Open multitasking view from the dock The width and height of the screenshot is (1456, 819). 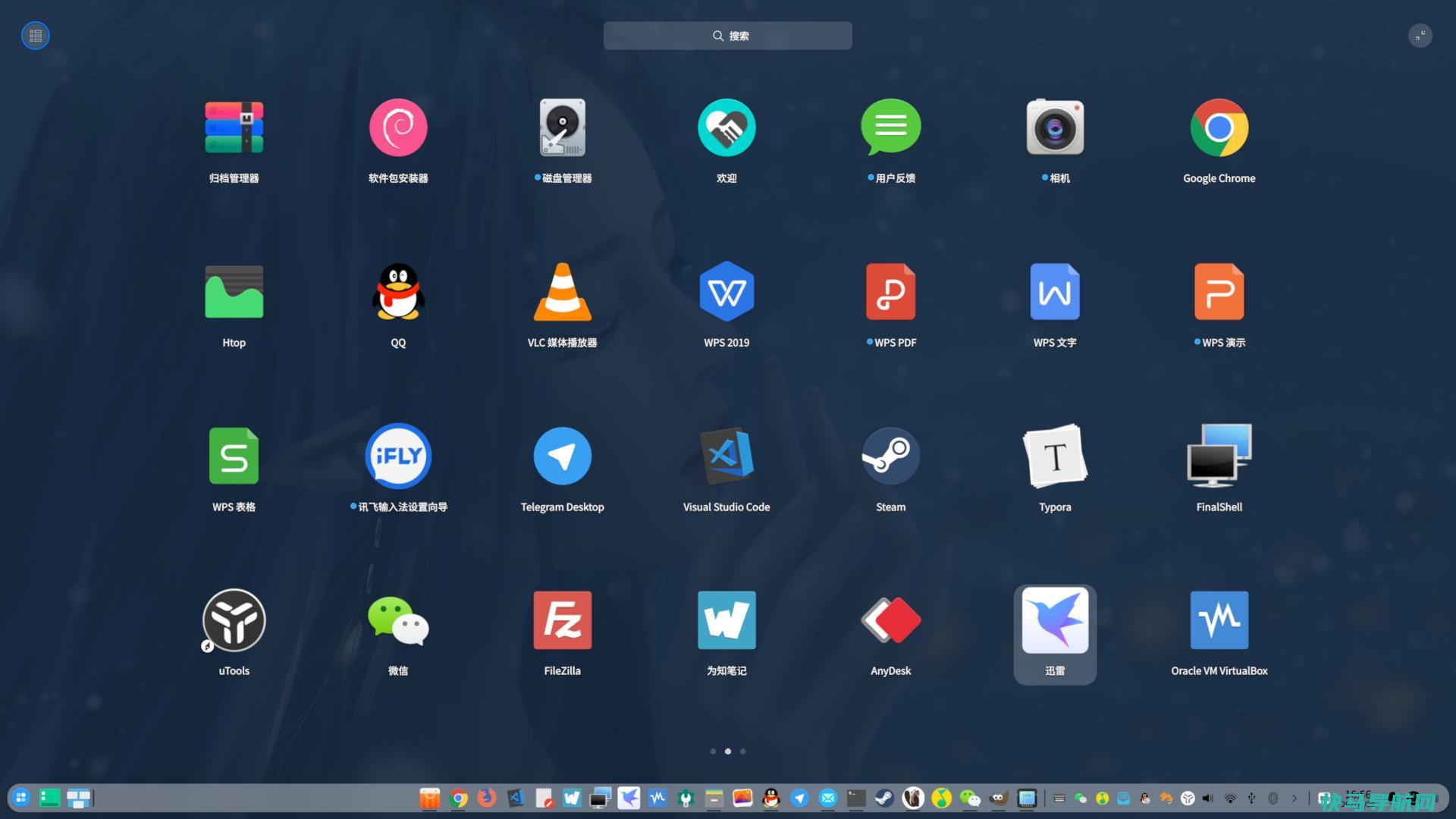78,798
